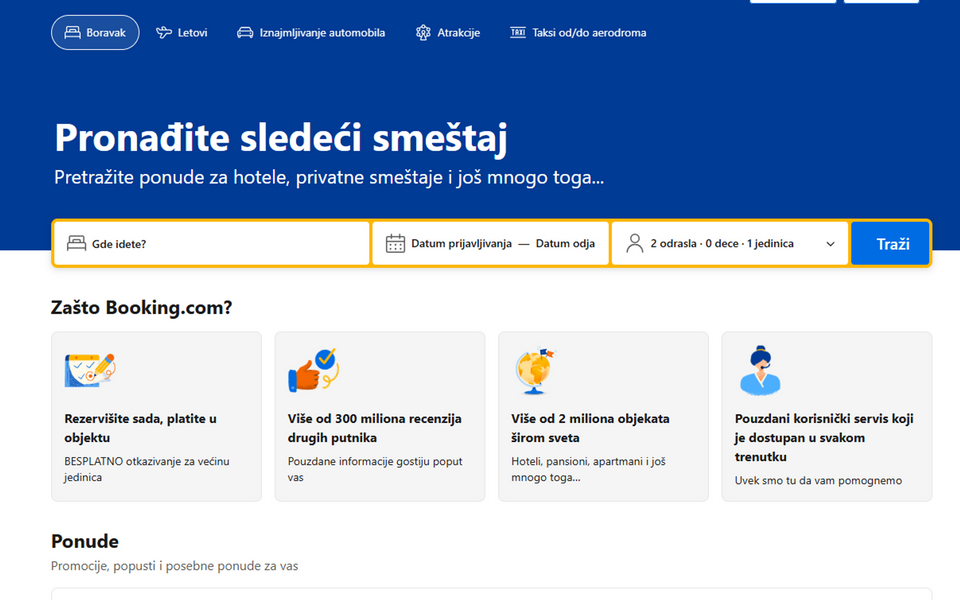
Task: Expand the guests and rooms chevron
Action: click(x=830, y=244)
